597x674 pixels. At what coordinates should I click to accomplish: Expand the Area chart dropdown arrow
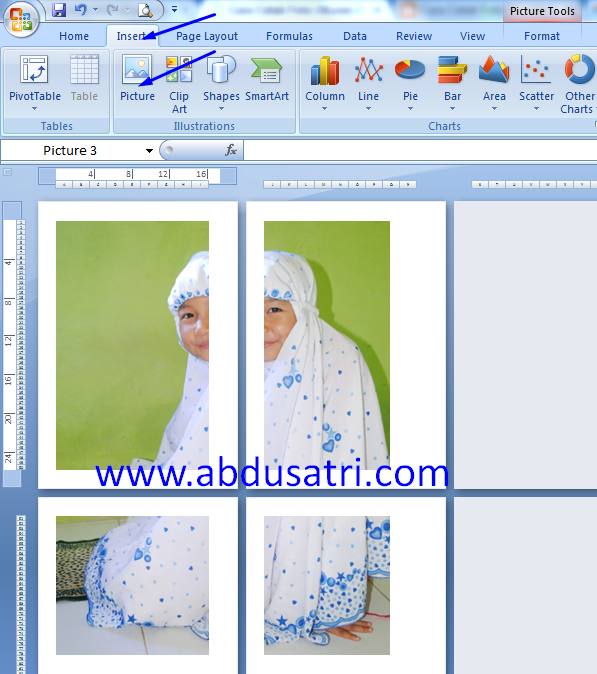pos(494,109)
